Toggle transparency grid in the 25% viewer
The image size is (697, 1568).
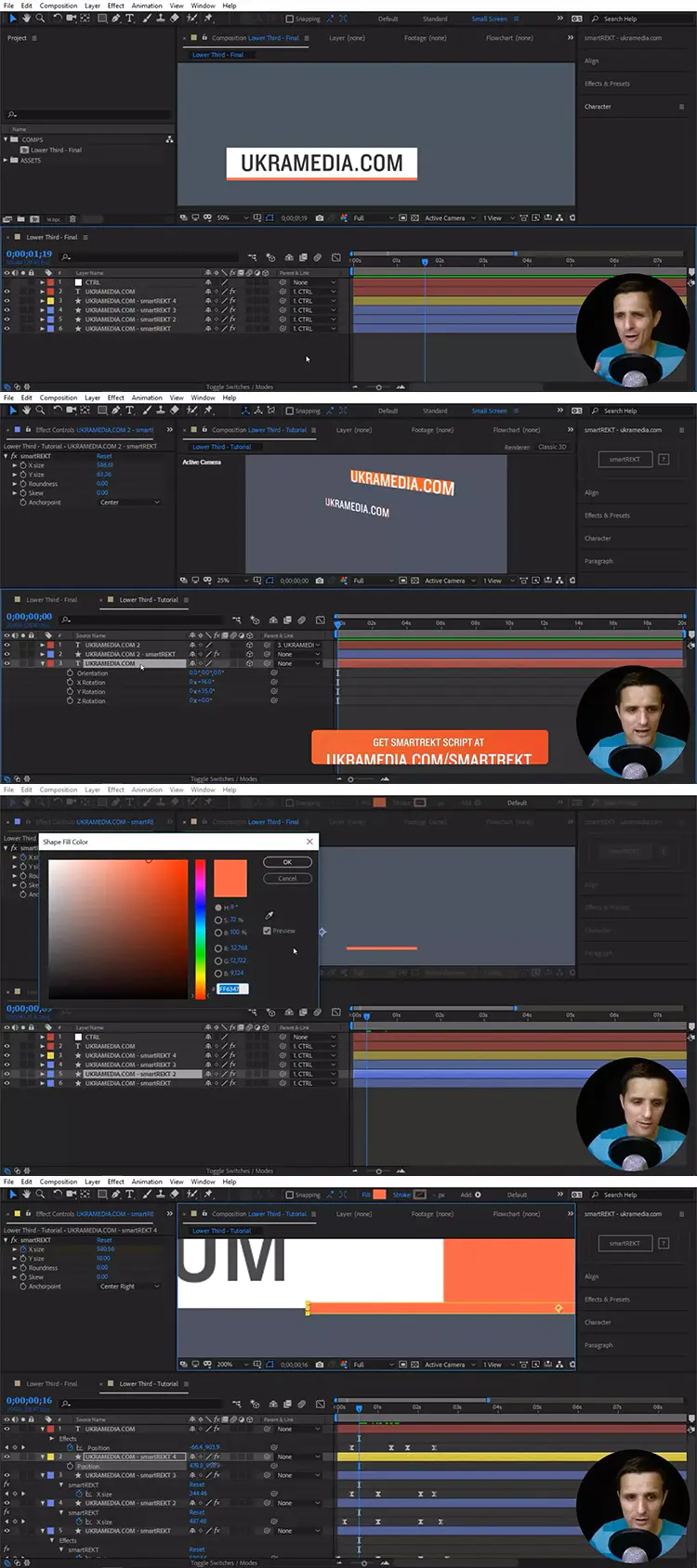[415, 580]
